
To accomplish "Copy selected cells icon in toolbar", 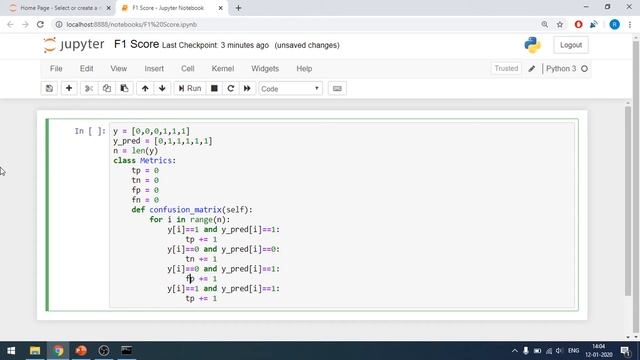I will 107,89.
